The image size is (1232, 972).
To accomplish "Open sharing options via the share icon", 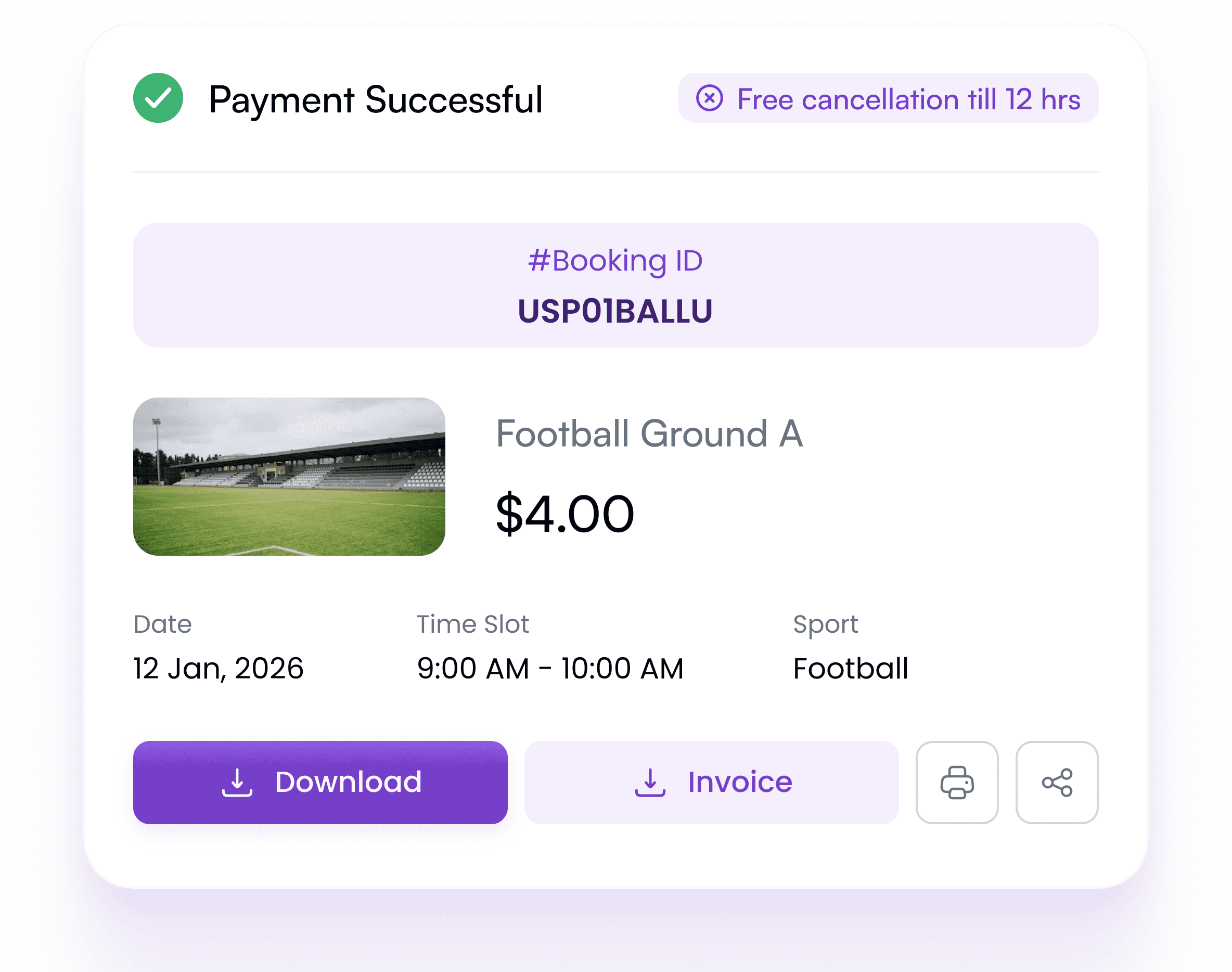I will (x=1057, y=782).
